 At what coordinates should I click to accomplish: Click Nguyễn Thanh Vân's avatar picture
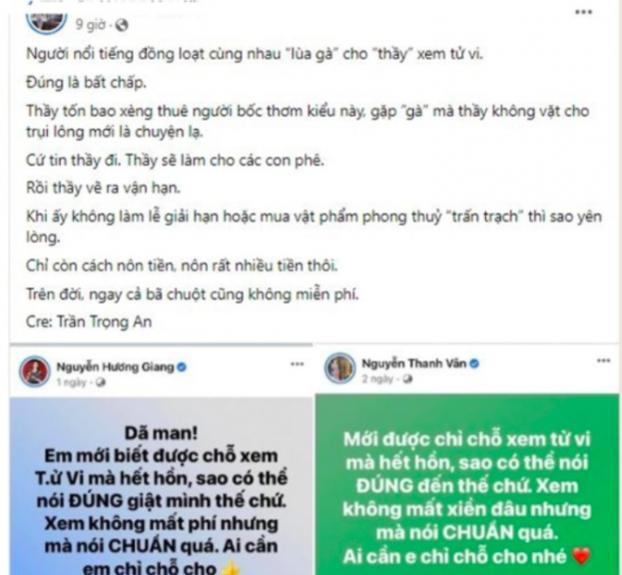click(340, 368)
